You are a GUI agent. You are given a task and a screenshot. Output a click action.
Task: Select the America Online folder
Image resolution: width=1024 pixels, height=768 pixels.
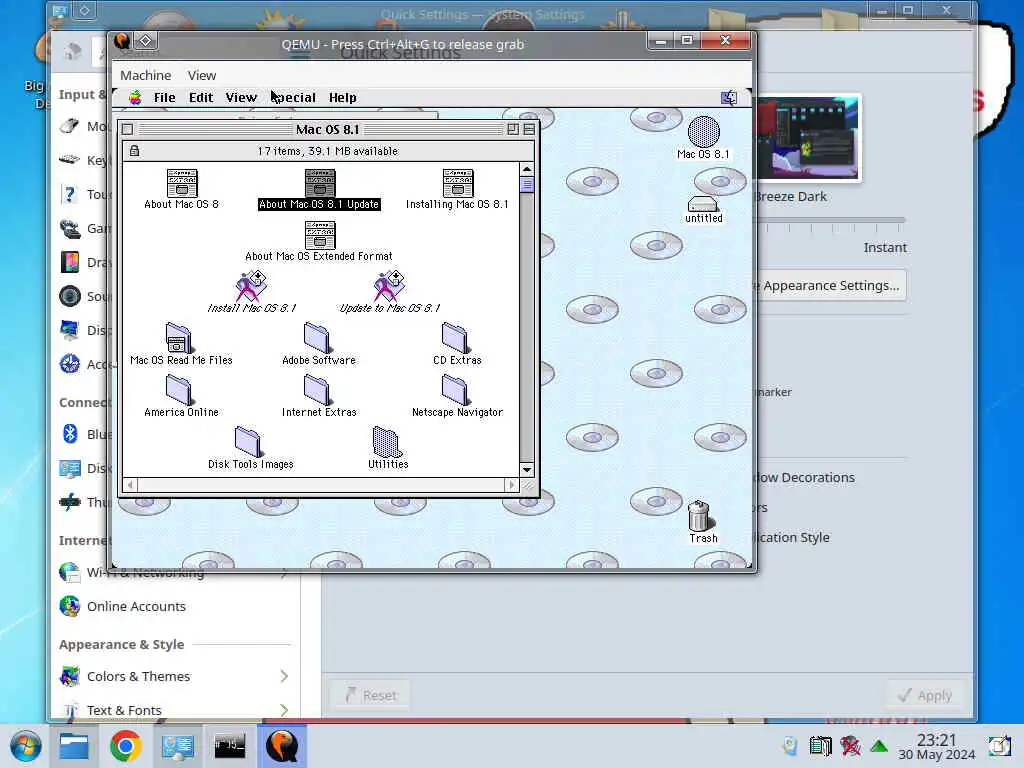pos(178,391)
